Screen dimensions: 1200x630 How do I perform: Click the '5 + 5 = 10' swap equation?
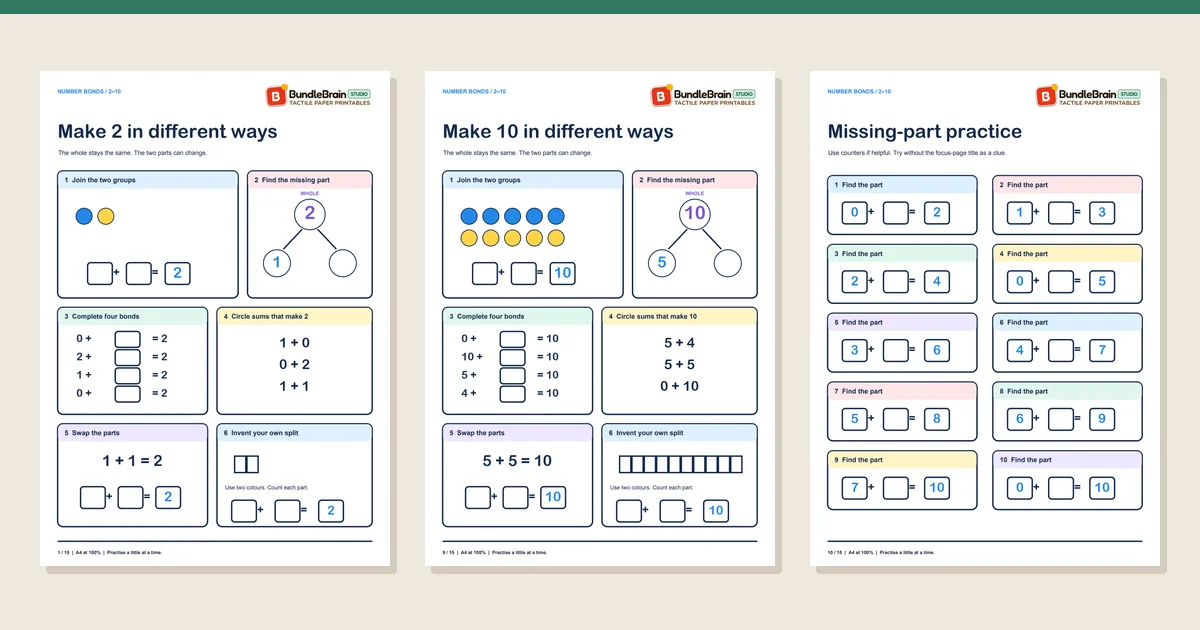pos(517,461)
